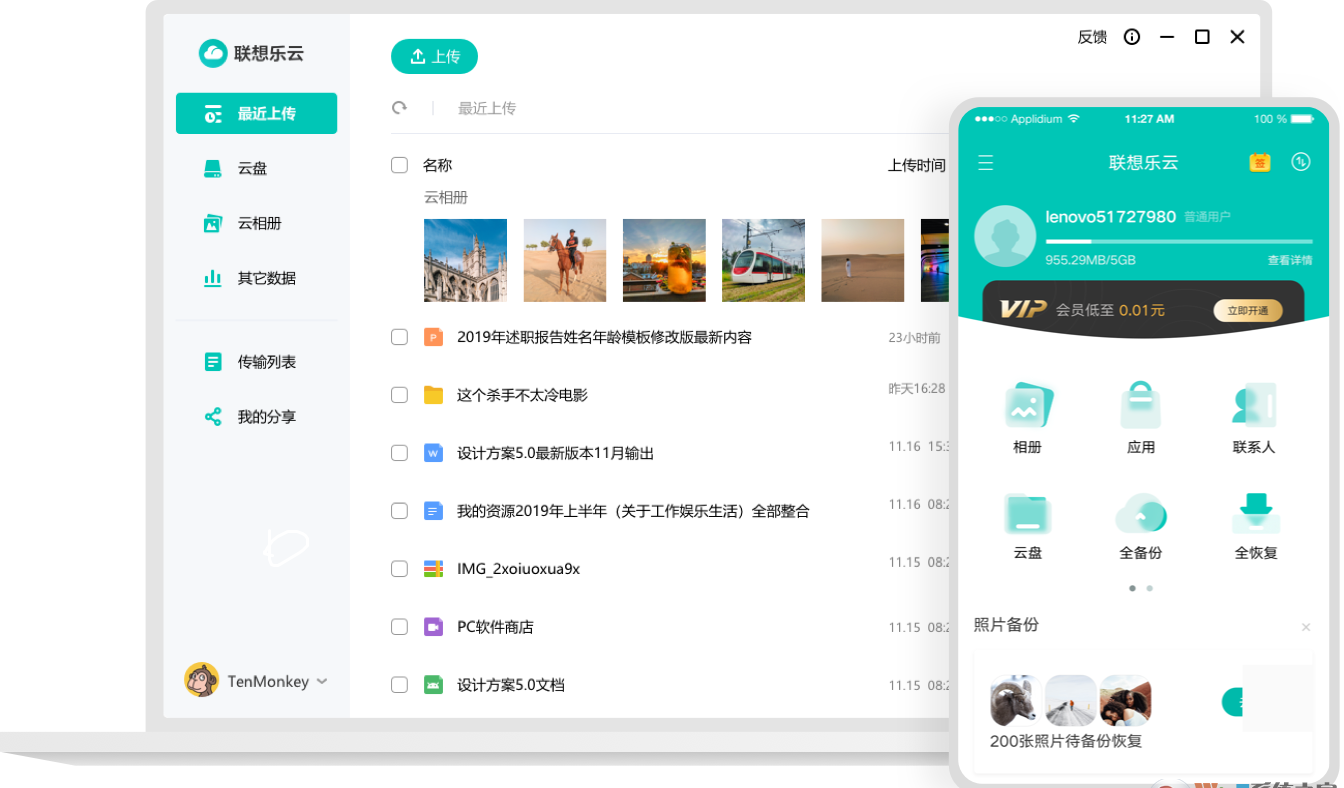Check the box for 设计方案5.0文档
The image size is (1344, 788).
click(x=399, y=685)
